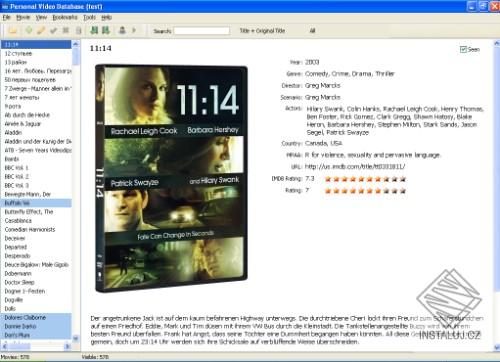The width and height of the screenshot is (500, 362).
Task: Click the person icon in toolbar
Action: (122, 30)
